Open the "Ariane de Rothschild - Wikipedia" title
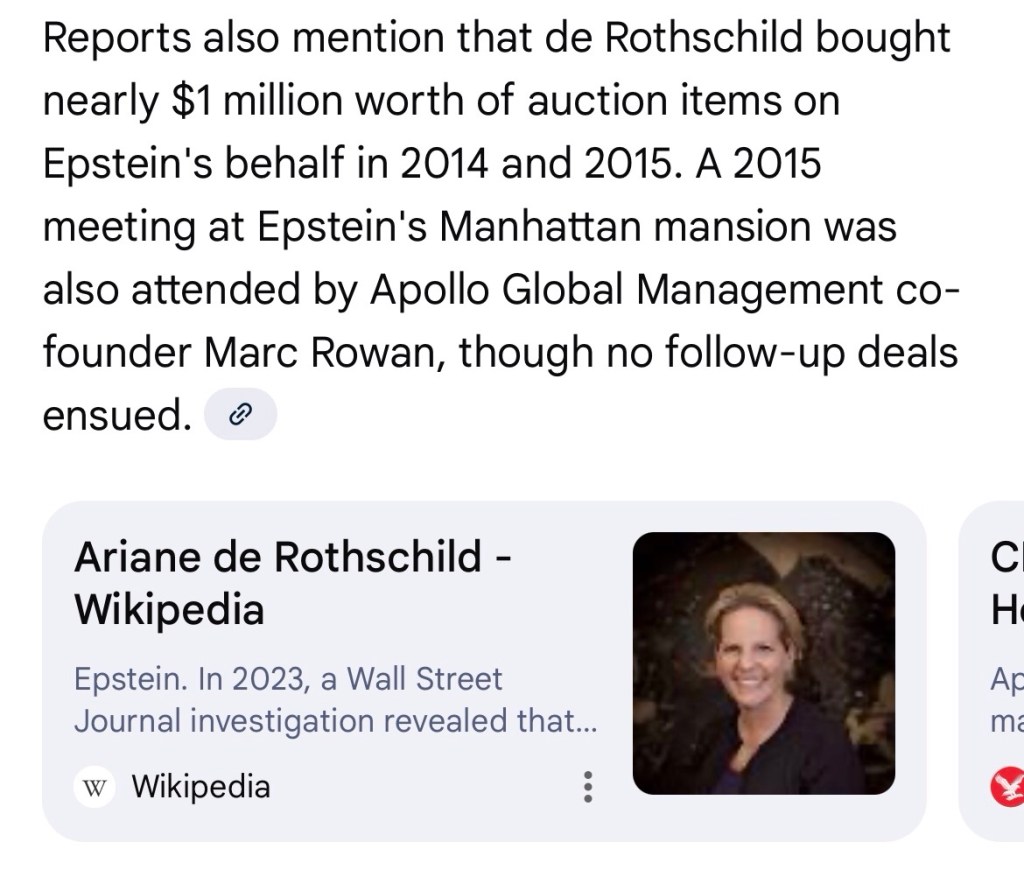Screen dimensions: 1024x891 click(292, 582)
